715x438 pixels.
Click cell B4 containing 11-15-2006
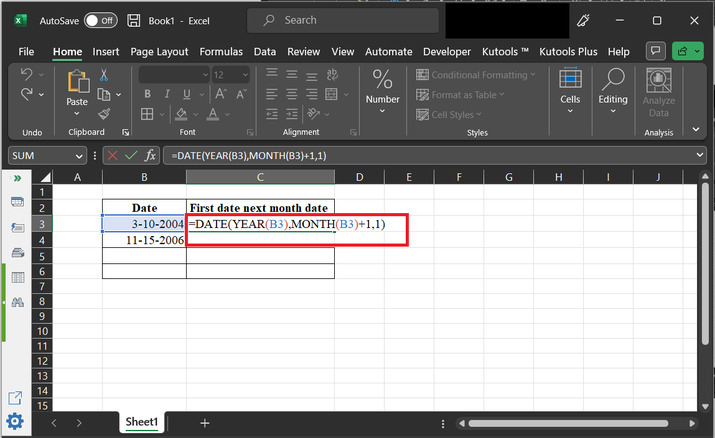click(x=144, y=241)
